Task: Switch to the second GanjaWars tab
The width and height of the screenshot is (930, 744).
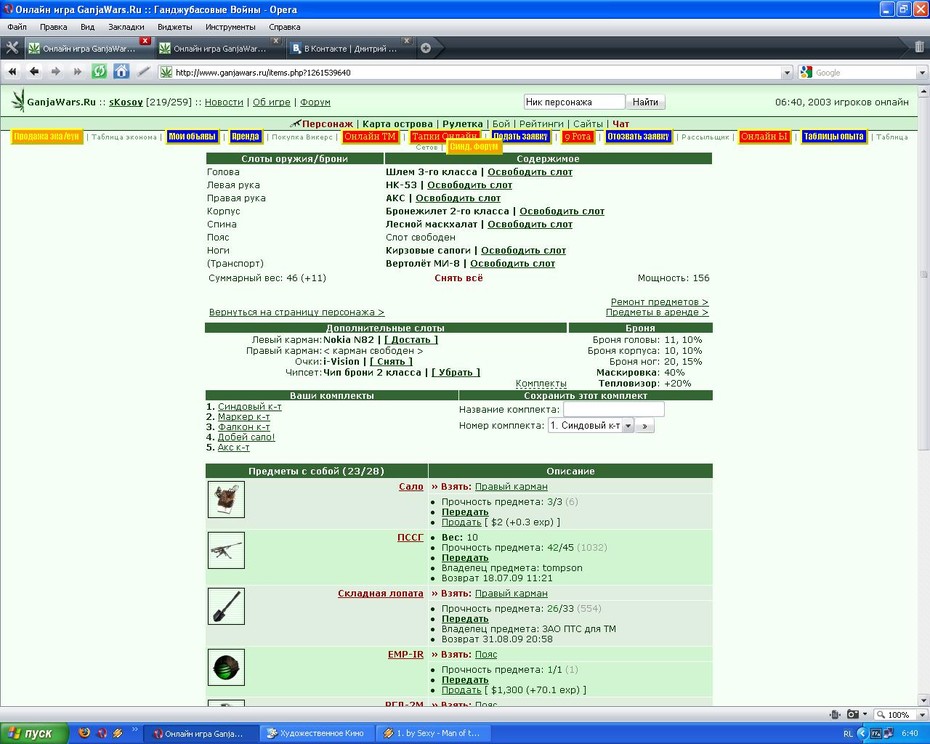Action: pyautogui.click(x=218, y=49)
